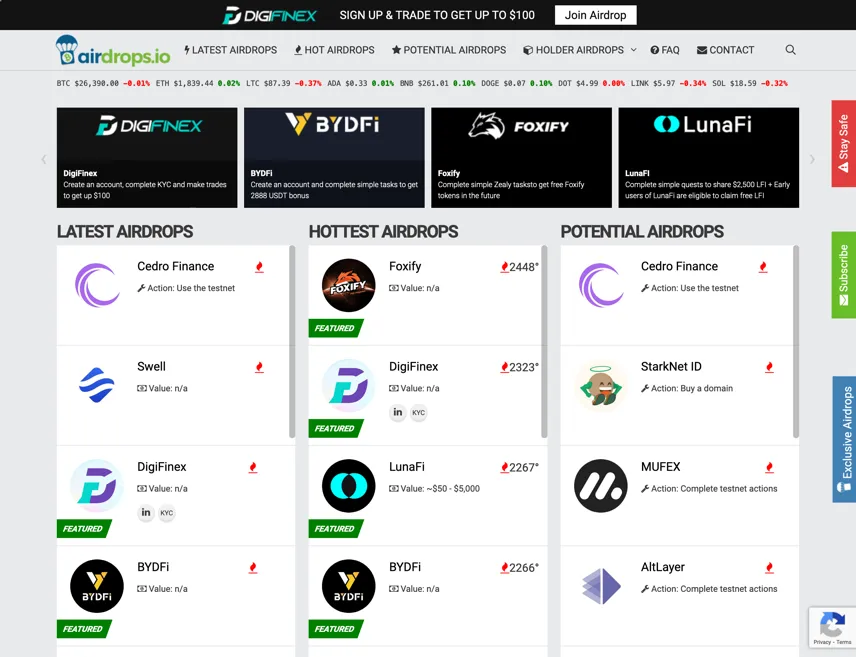Click BYDFi logo in Latest Airdrops

(97, 586)
